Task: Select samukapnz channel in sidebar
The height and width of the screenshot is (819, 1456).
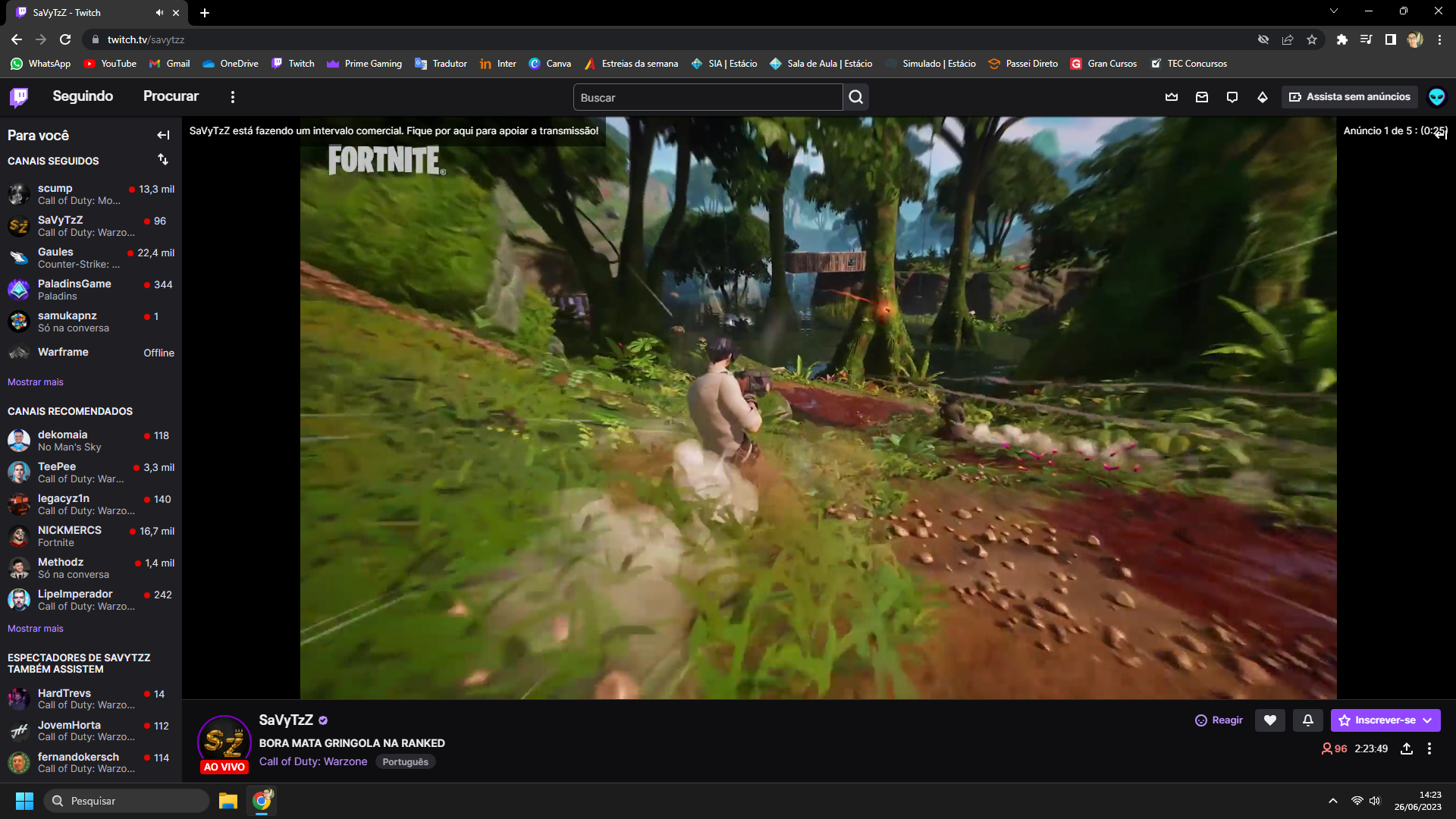Action: pos(91,322)
